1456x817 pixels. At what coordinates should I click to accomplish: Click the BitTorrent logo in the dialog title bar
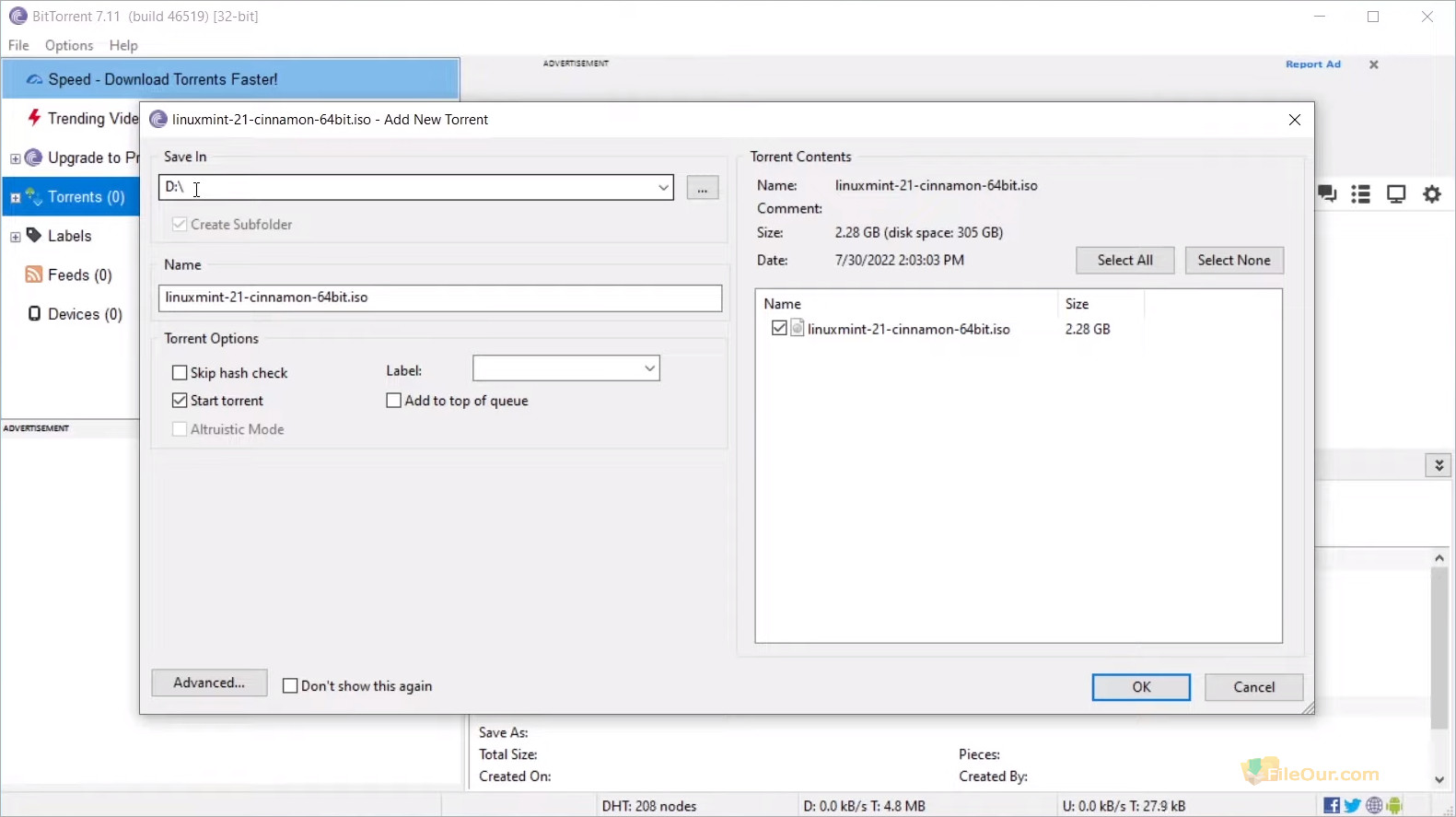click(158, 120)
